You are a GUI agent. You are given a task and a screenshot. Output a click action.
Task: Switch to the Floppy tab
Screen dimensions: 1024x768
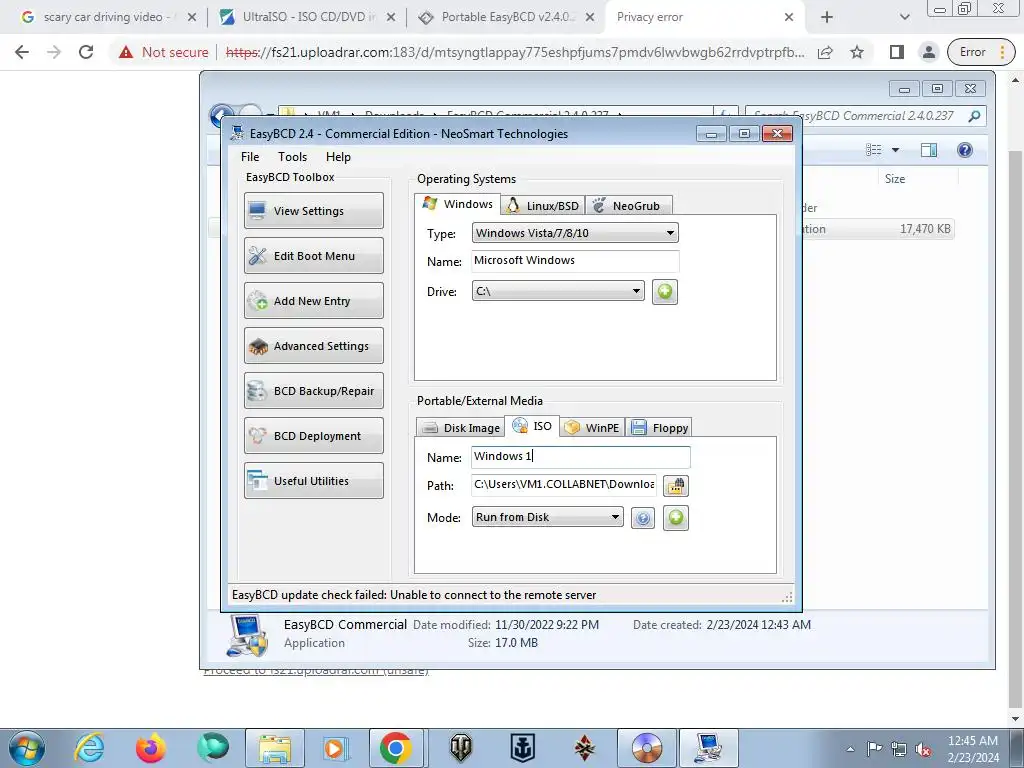pos(659,428)
